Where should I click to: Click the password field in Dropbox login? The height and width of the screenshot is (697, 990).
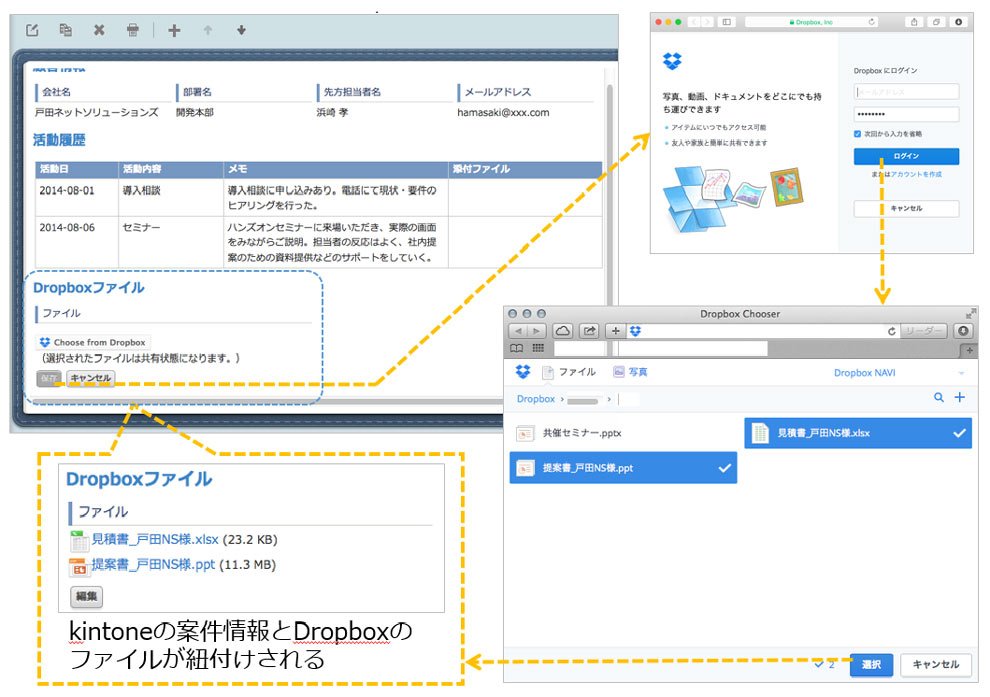(906, 114)
